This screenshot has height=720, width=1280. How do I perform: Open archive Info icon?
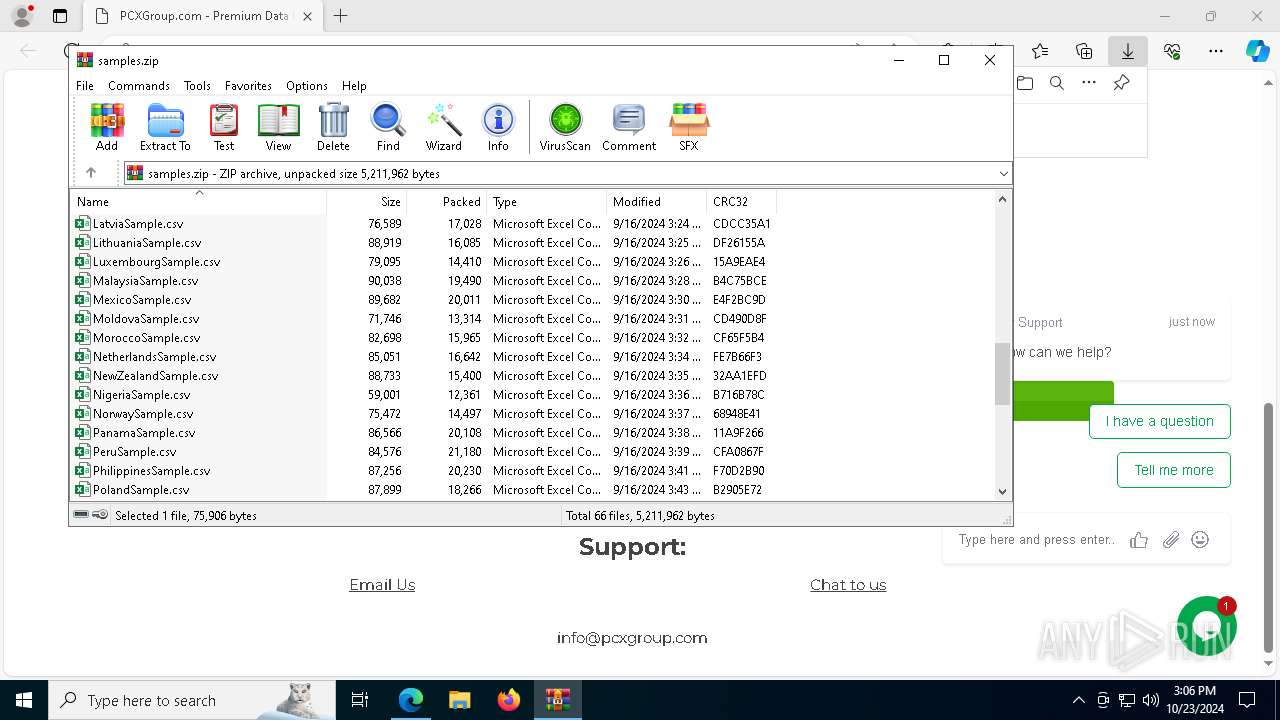(x=498, y=127)
